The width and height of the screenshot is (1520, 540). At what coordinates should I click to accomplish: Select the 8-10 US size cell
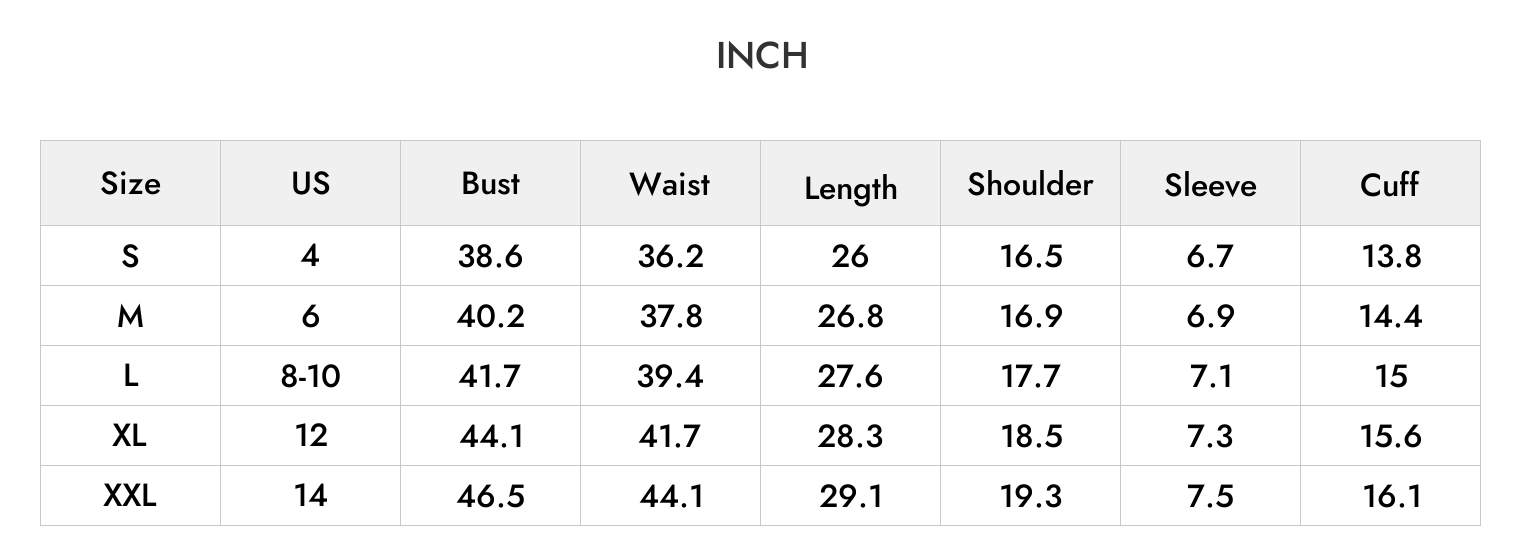(310, 376)
